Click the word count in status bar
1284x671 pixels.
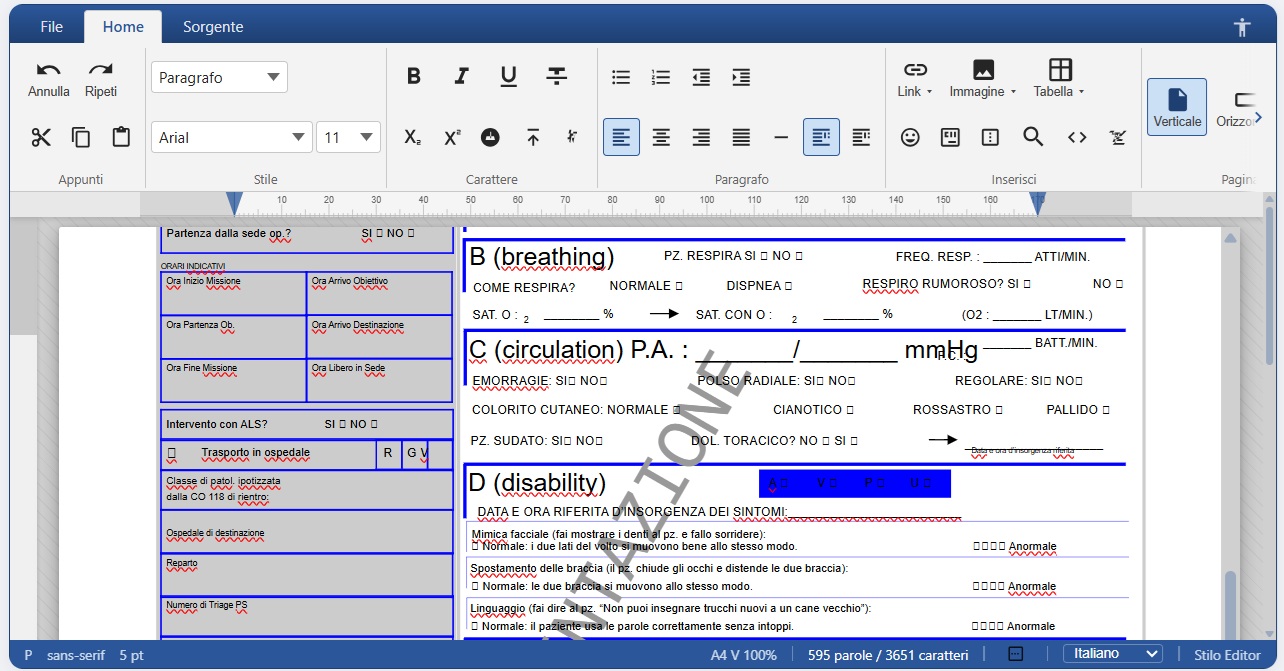click(x=888, y=655)
